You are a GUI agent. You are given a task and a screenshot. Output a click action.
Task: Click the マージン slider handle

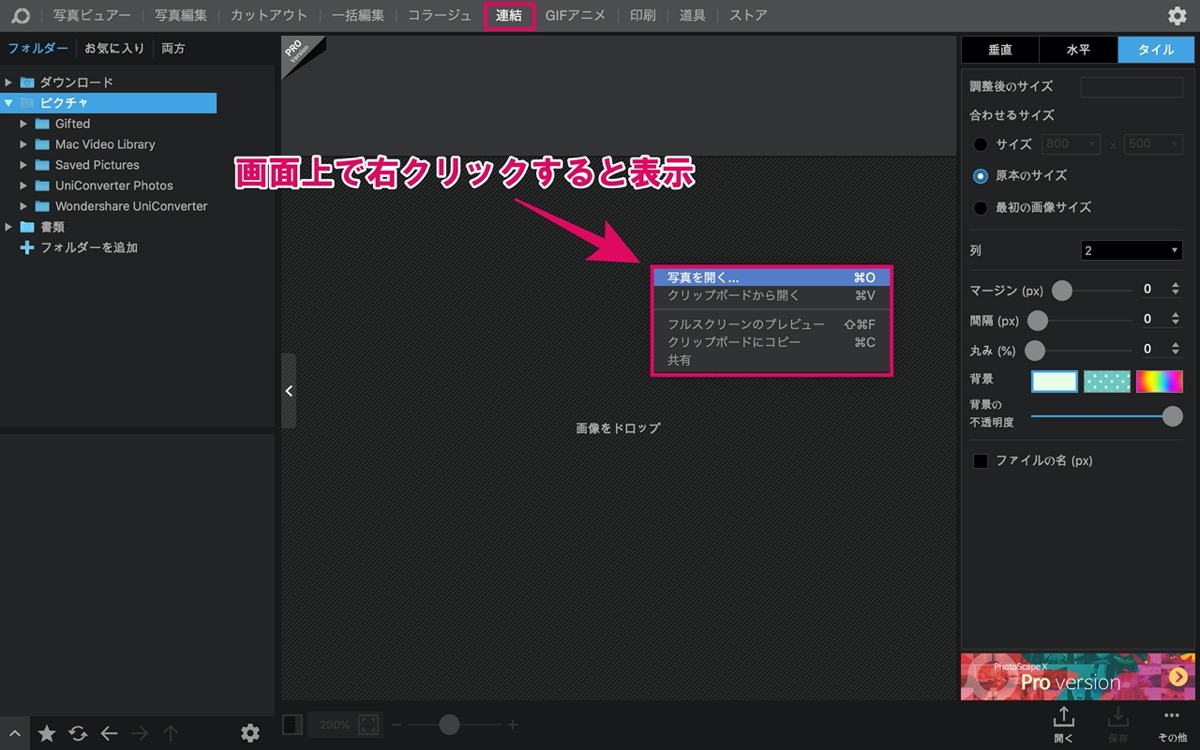[x=1062, y=290]
